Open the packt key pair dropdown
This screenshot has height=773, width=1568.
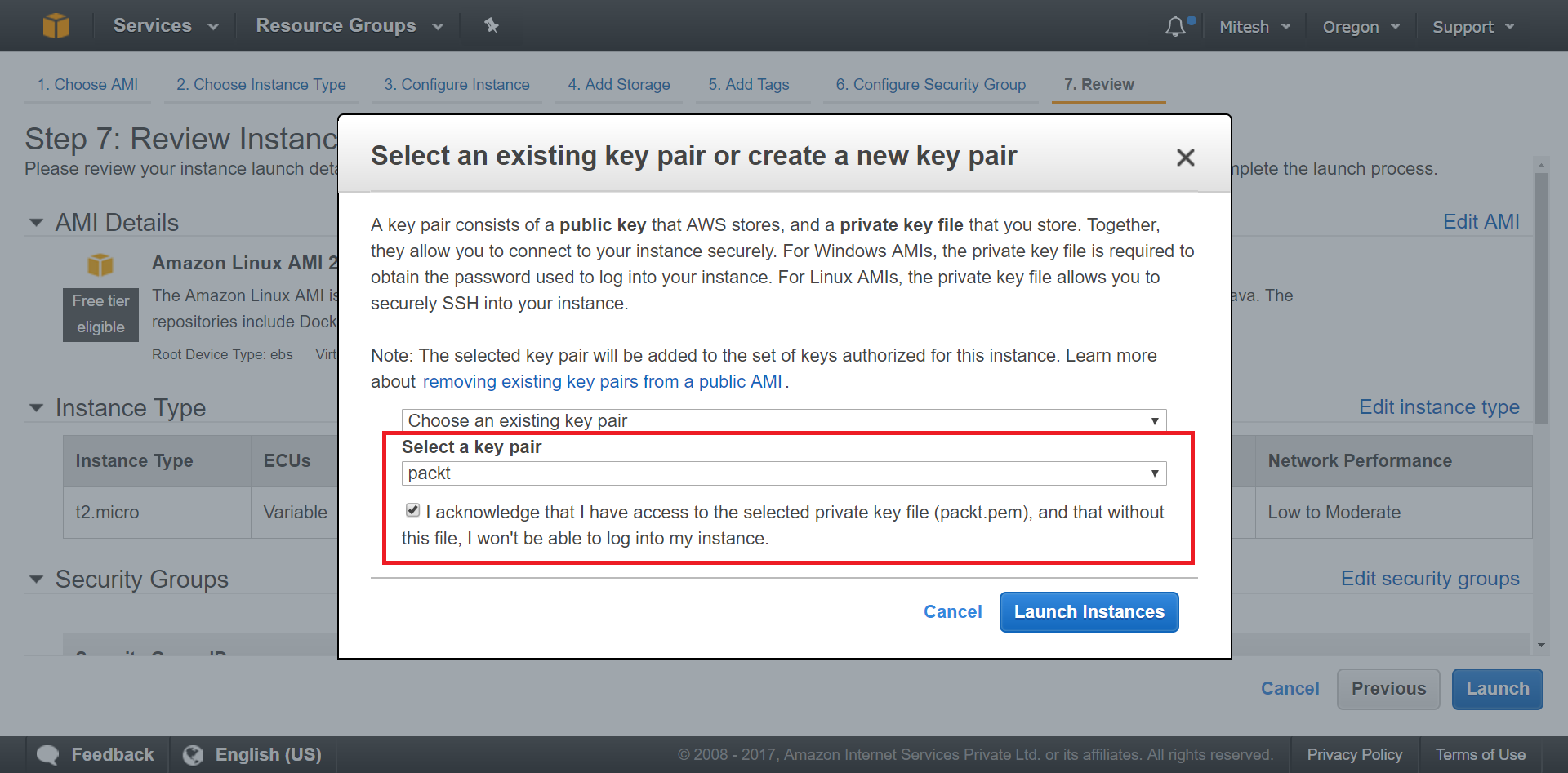784,473
